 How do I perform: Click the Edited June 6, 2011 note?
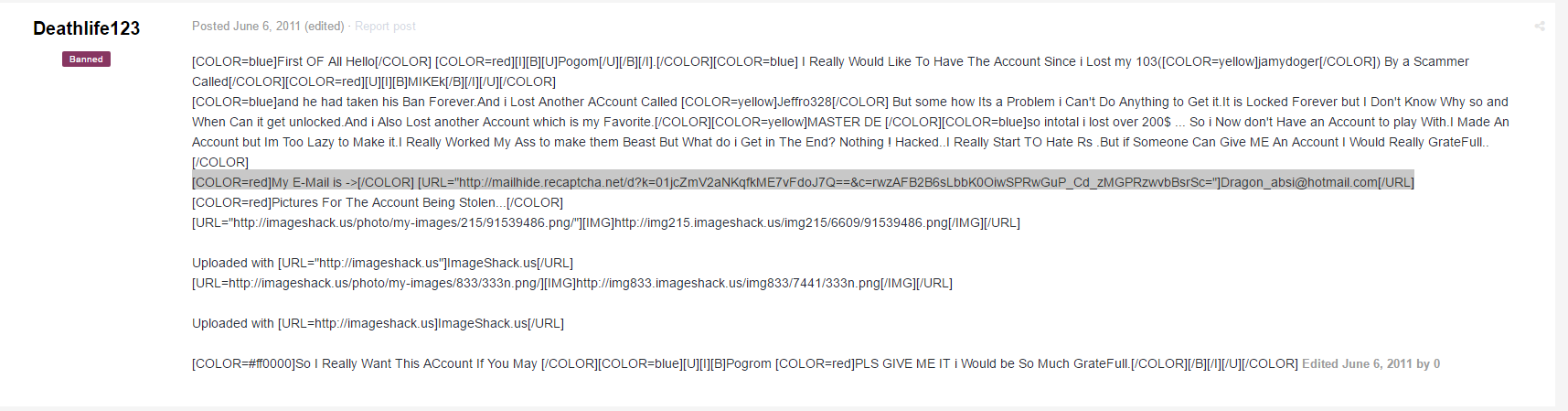(1371, 363)
